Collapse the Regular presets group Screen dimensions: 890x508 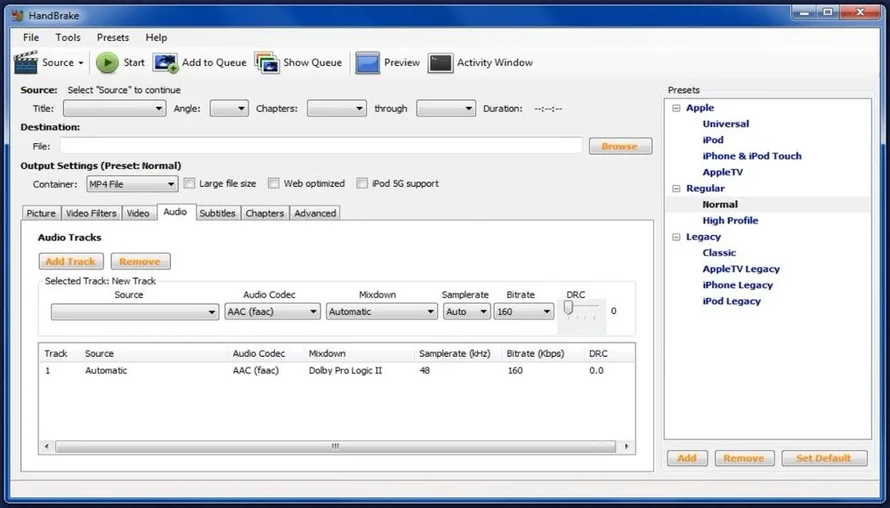[x=676, y=188]
